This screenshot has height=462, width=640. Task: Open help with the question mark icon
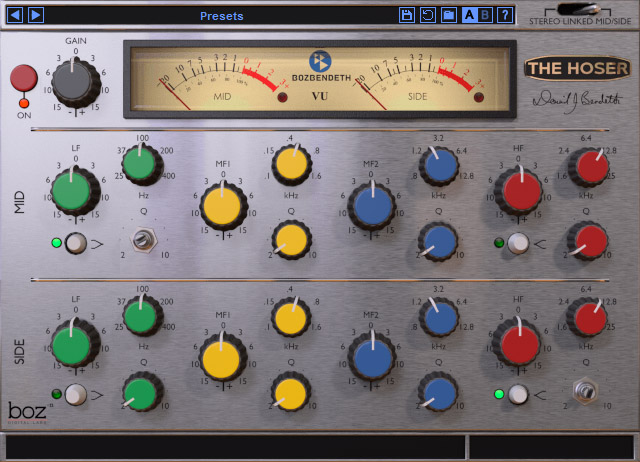coord(506,15)
